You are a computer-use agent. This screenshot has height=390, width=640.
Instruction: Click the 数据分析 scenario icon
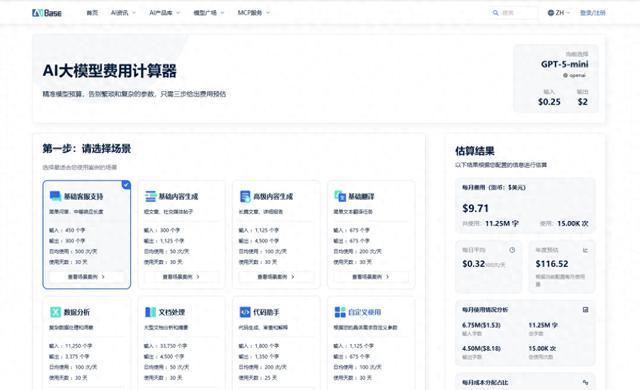[56, 312]
